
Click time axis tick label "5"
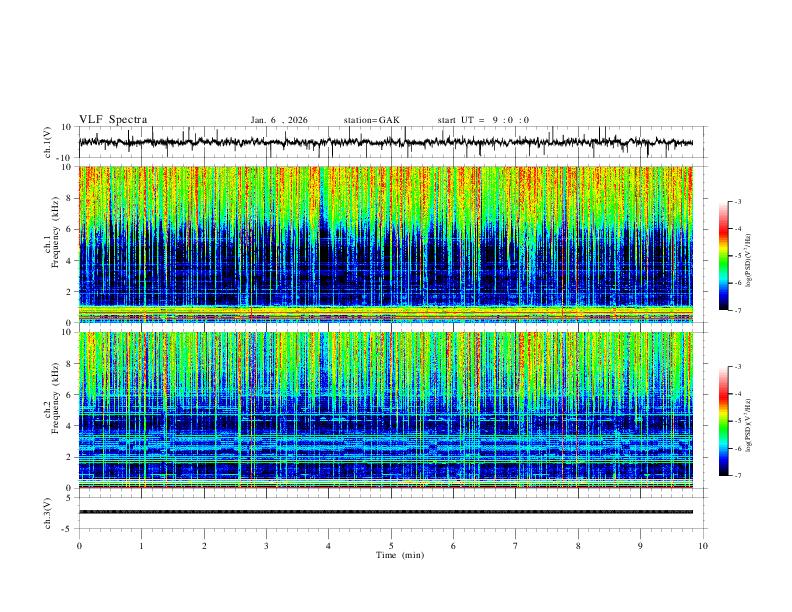(x=391, y=546)
